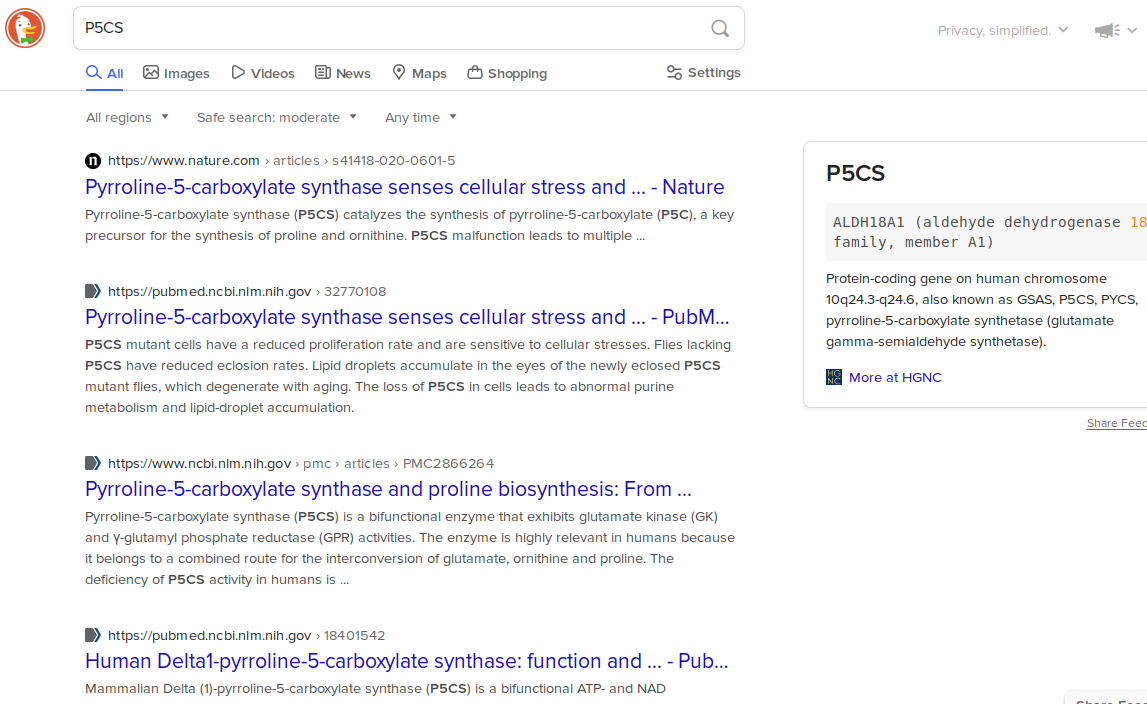Open the Safe search: moderate dropdown
The image size is (1147, 704).
[277, 117]
